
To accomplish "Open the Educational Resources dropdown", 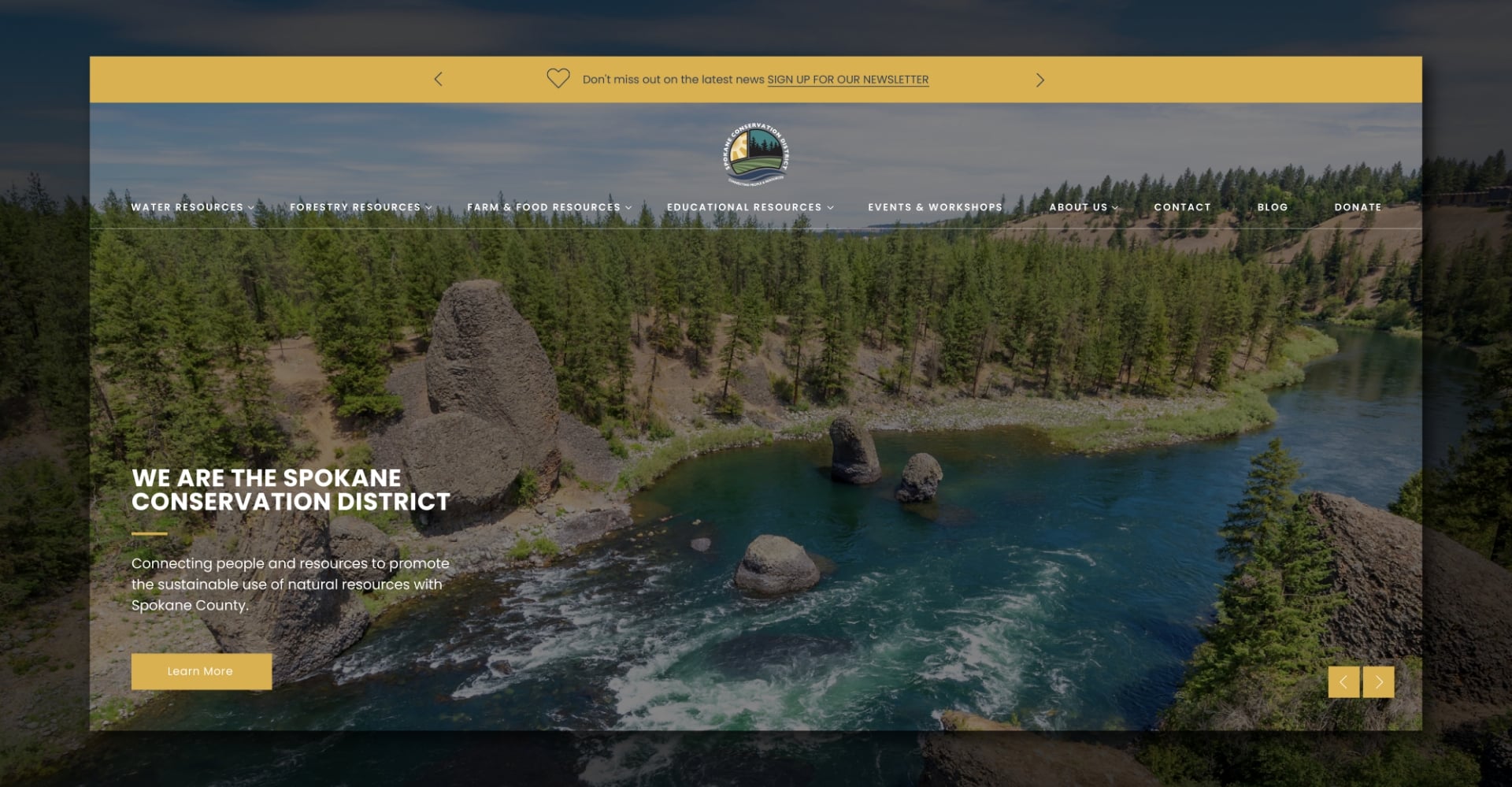I will 750,207.
